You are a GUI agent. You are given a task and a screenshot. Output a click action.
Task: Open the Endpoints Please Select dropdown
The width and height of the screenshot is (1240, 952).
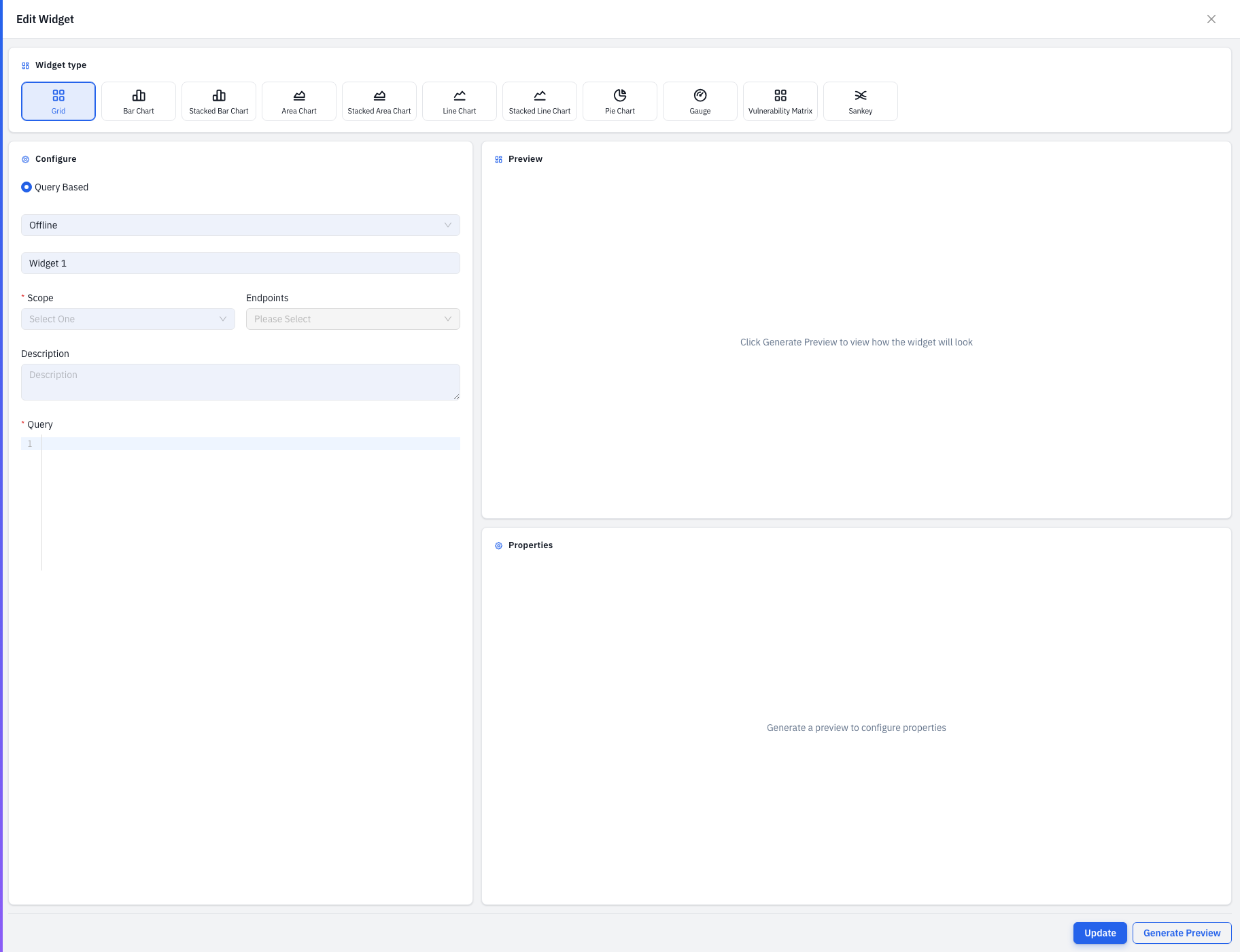point(353,319)
